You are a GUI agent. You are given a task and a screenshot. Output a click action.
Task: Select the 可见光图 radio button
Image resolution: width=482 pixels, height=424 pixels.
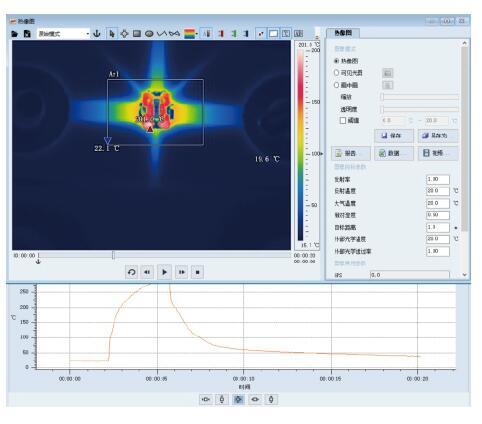pos(336,73)
